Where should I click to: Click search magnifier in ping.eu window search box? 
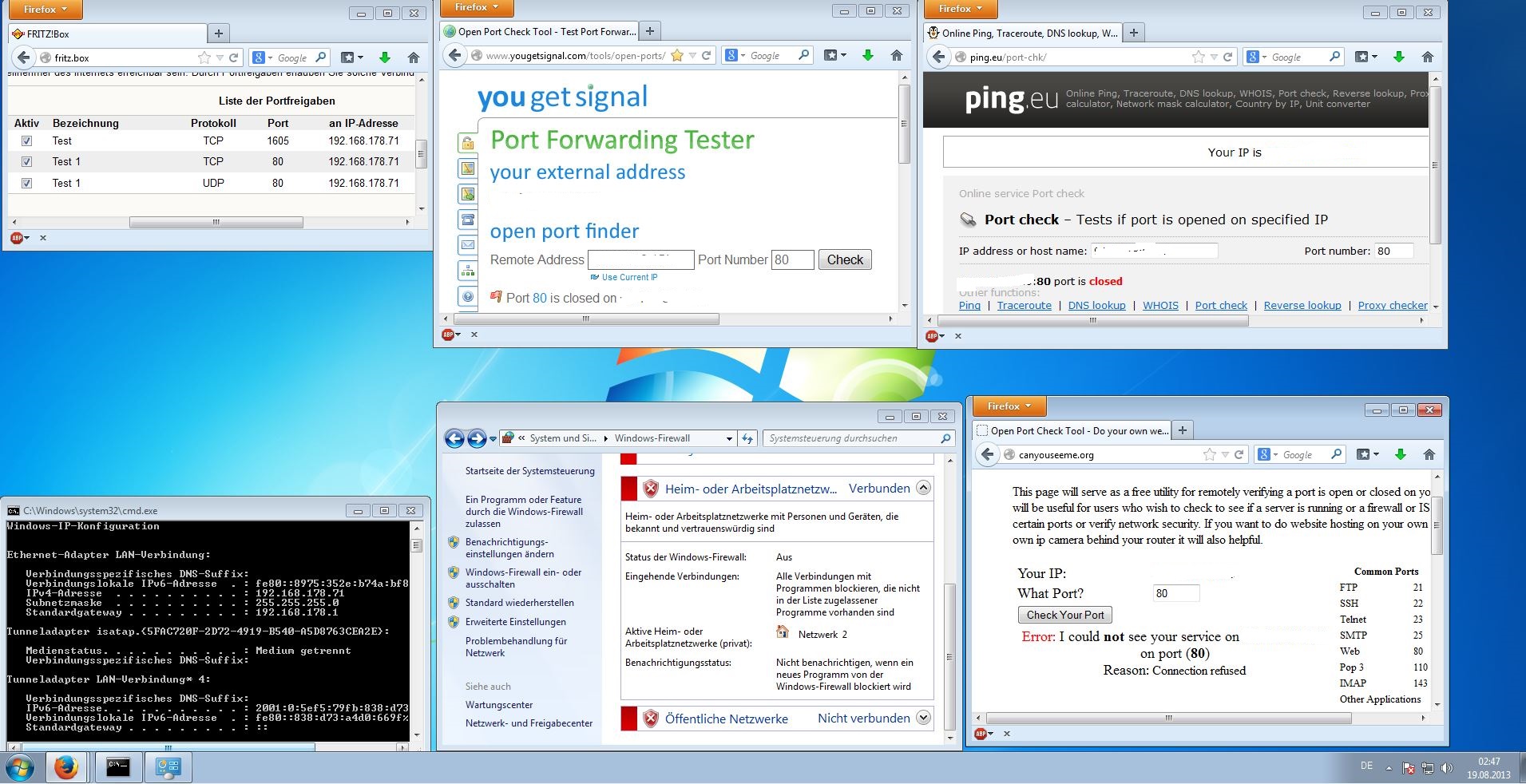point(1334,57)
